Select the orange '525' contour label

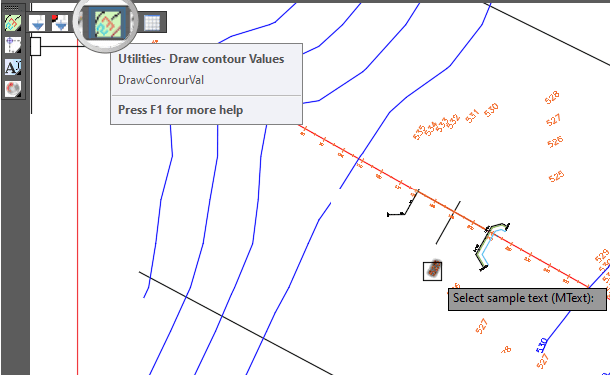556,177
